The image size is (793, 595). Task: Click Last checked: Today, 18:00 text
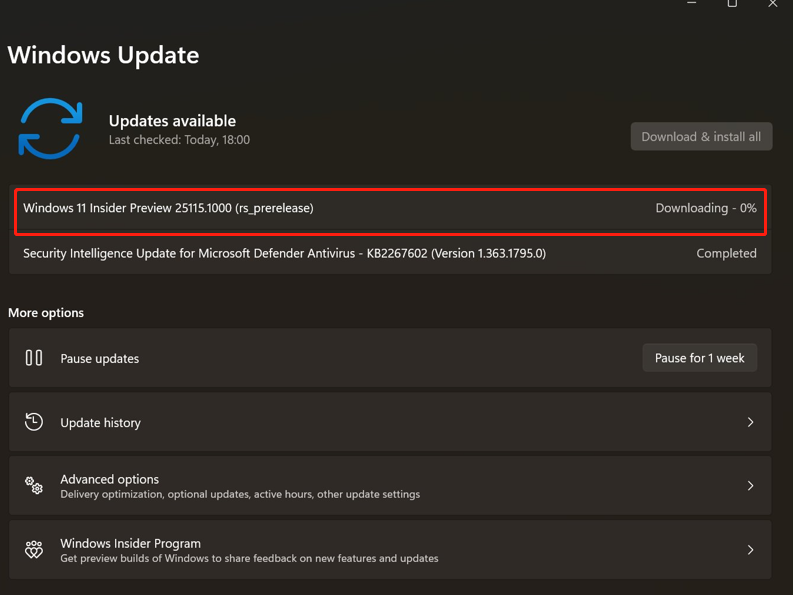[x=179, y=140]
